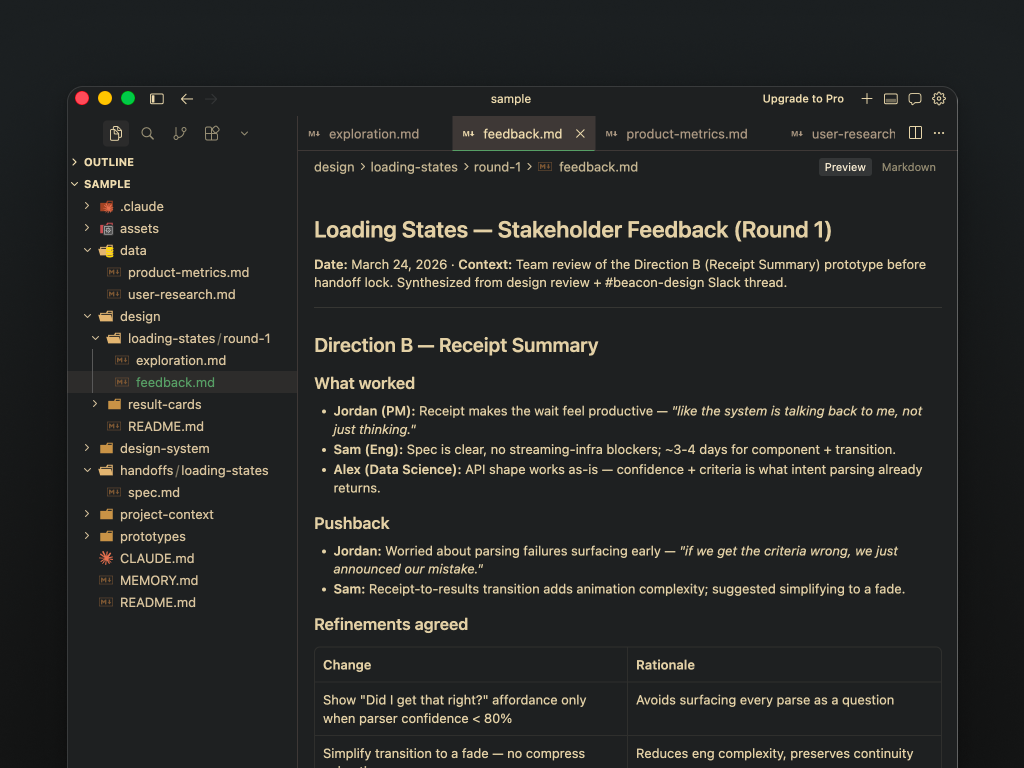Open MEMORY.md in the file tree

coord(183,581)
